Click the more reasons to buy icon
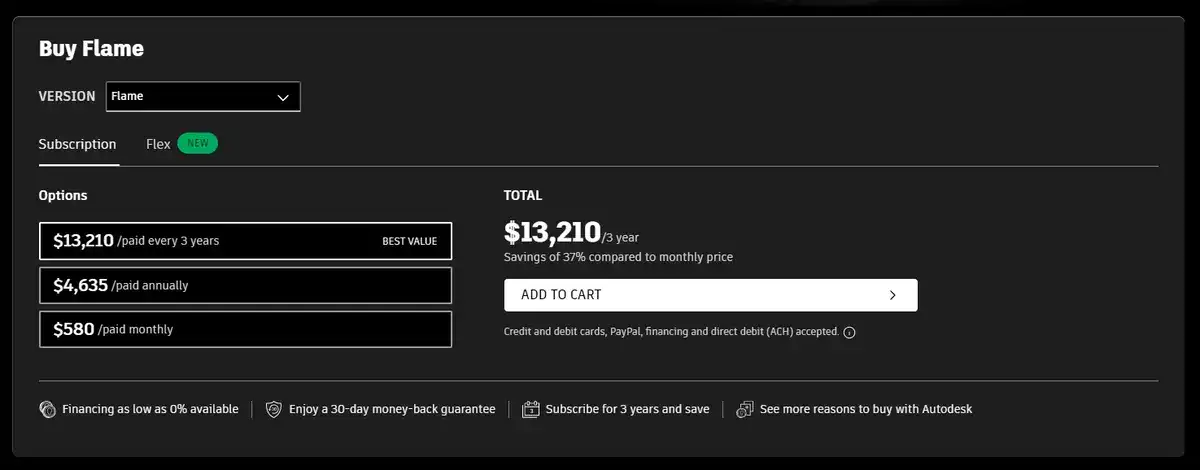This screenshot has height=470, width=1200. (745, 409)
